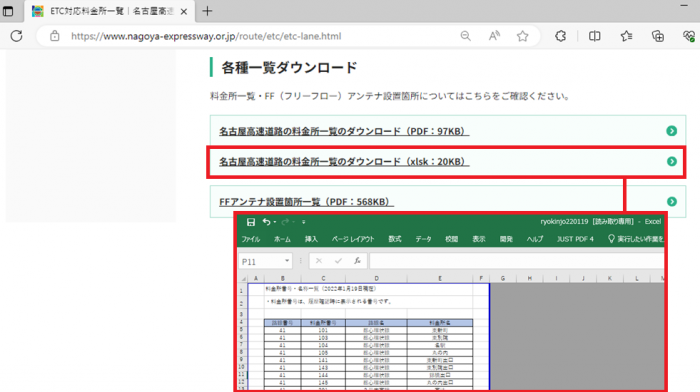Screen dimensions: 700x392
Task: Switch to the ホーム ribbon tab
Action: [x=282, y=239]
